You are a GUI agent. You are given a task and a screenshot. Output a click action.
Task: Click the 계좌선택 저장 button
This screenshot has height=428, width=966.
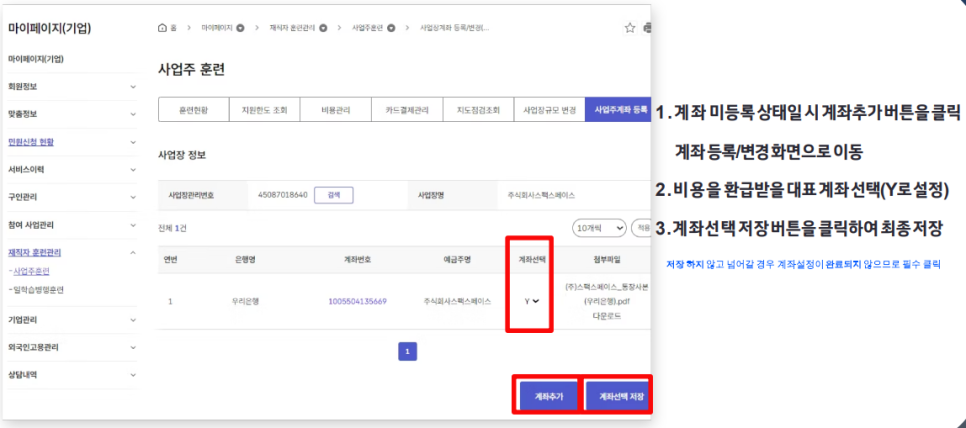click(618, 395)
